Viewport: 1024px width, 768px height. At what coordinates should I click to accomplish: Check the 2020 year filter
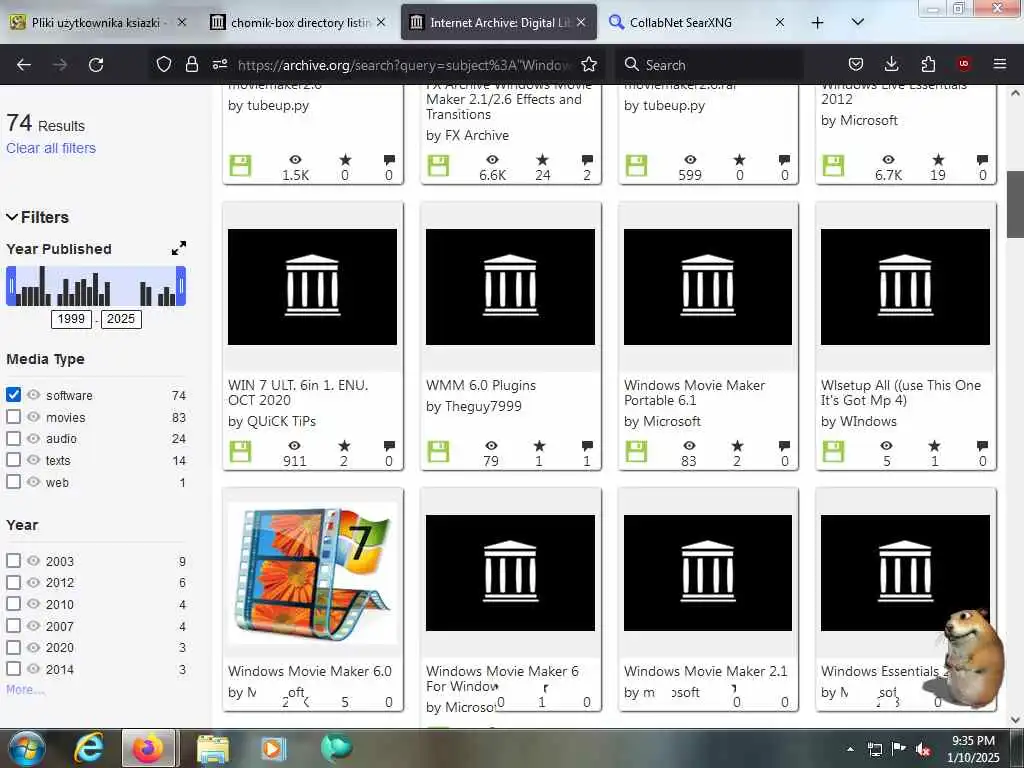[x=13, y=647]
